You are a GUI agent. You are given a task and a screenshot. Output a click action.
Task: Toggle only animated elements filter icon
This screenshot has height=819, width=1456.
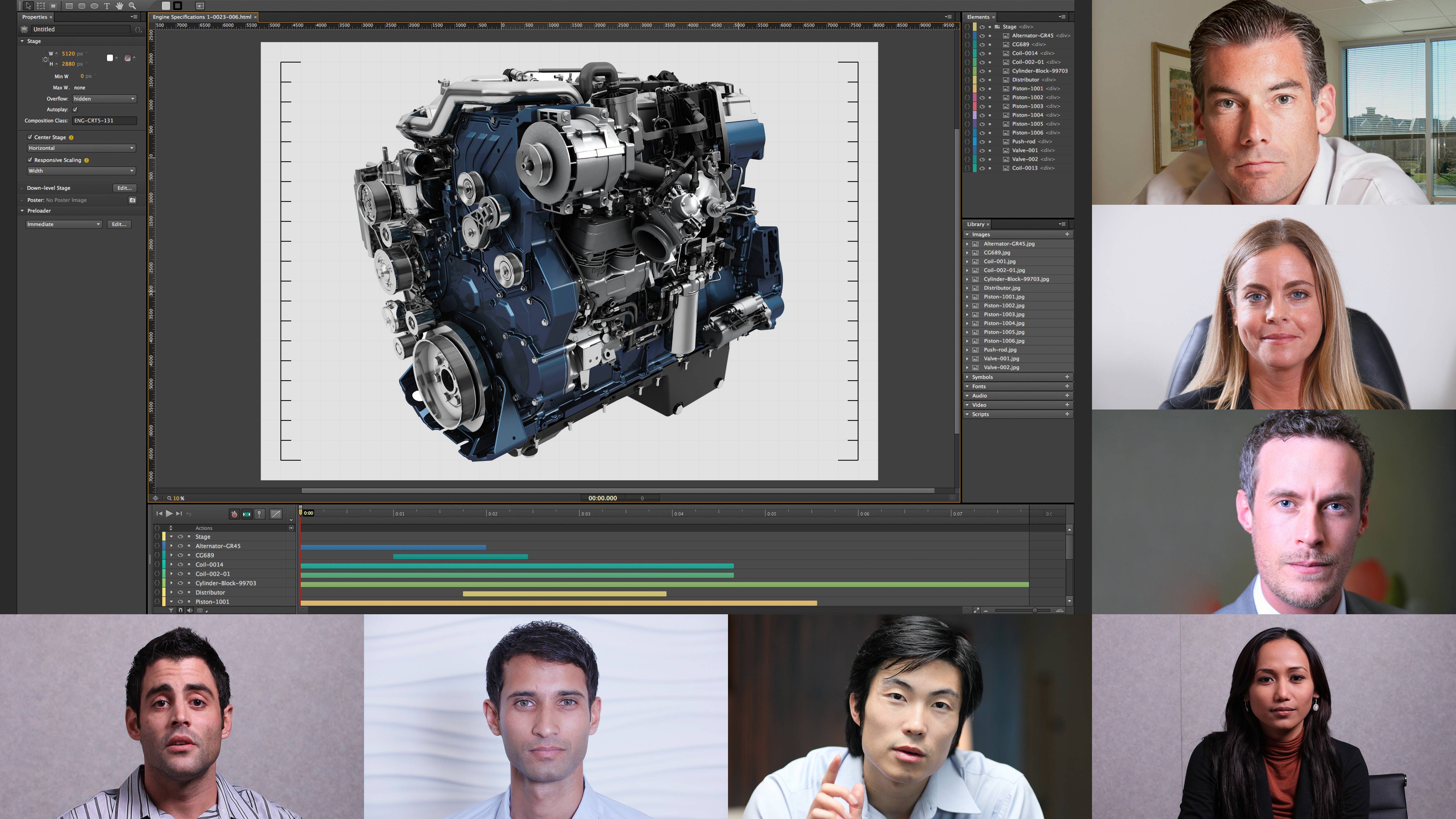[x=171, y=610]
